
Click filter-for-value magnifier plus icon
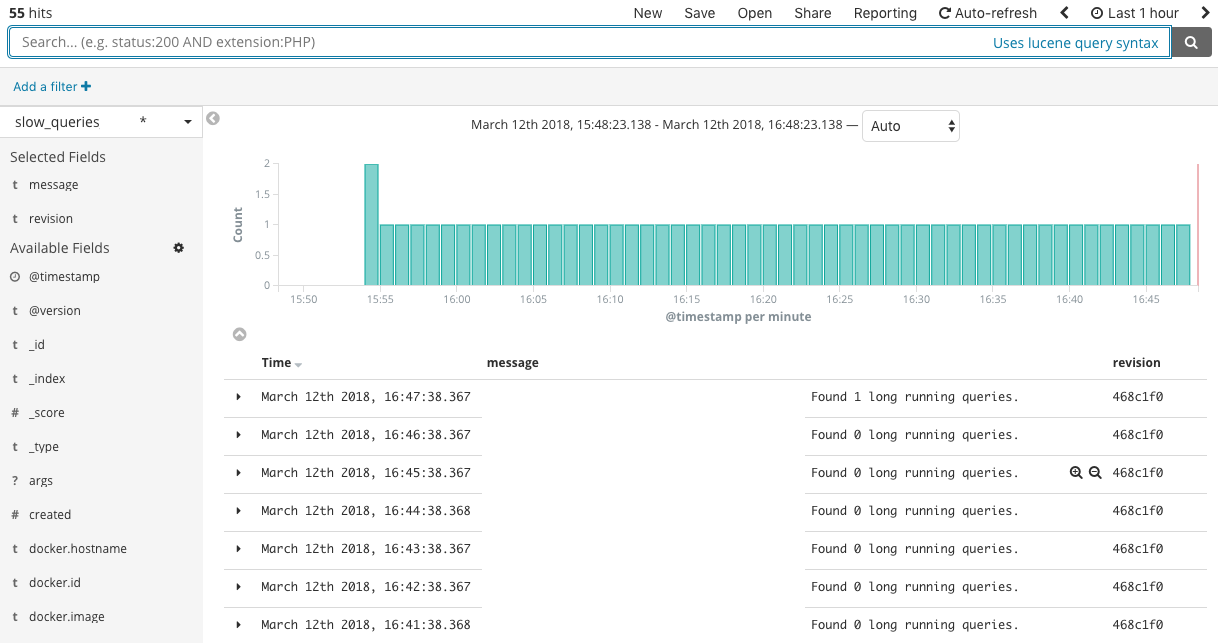click(1076, 473)
